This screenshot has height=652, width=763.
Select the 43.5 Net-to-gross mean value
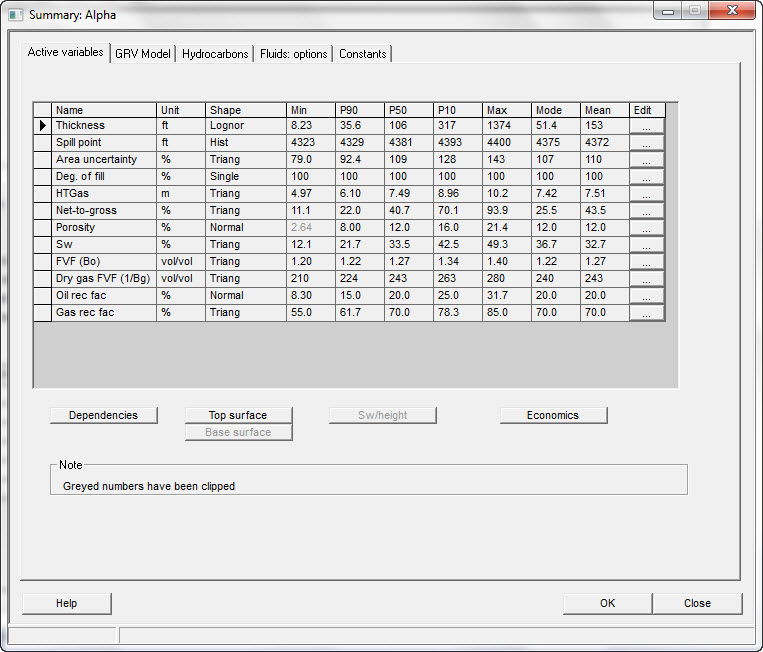604,211
